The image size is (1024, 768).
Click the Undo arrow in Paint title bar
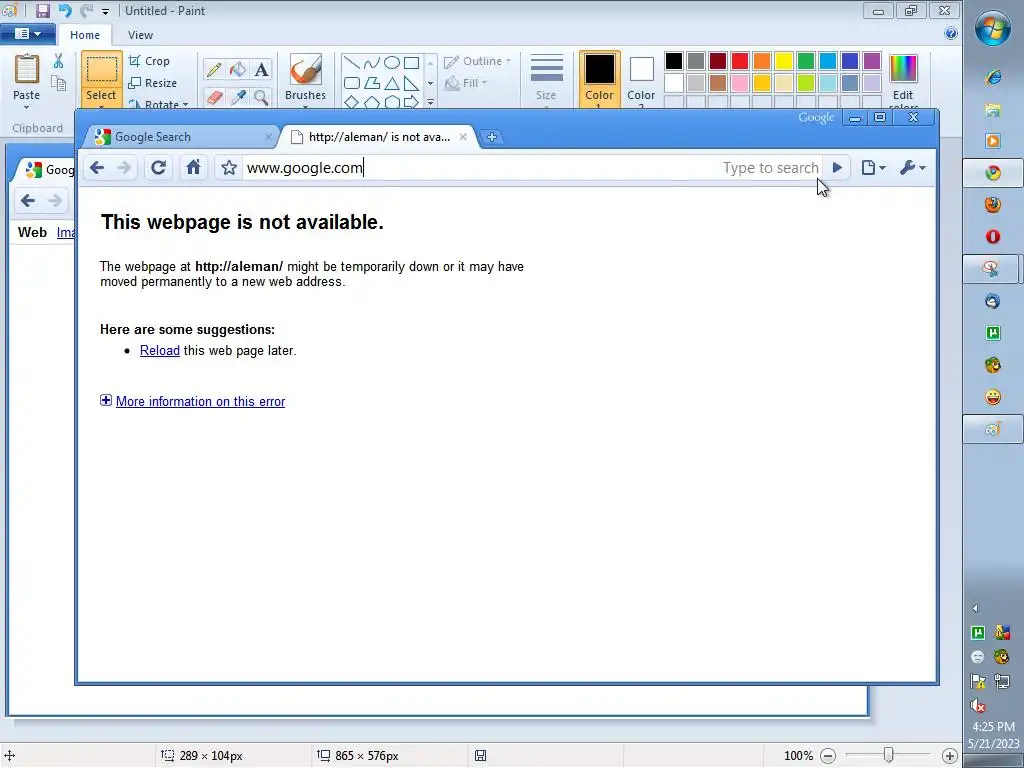(65, 10)
